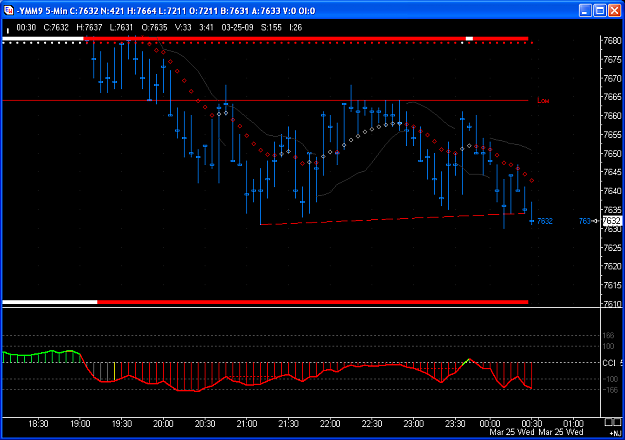Click the chart application icon in title bar
The image size is (625, 440).
[8, 10]
